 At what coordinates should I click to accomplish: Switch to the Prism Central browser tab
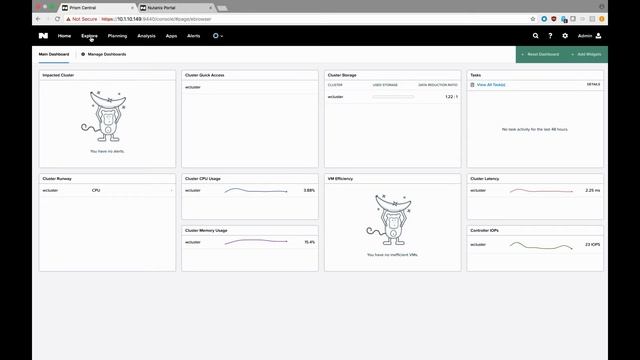click(x=98, y=8)
